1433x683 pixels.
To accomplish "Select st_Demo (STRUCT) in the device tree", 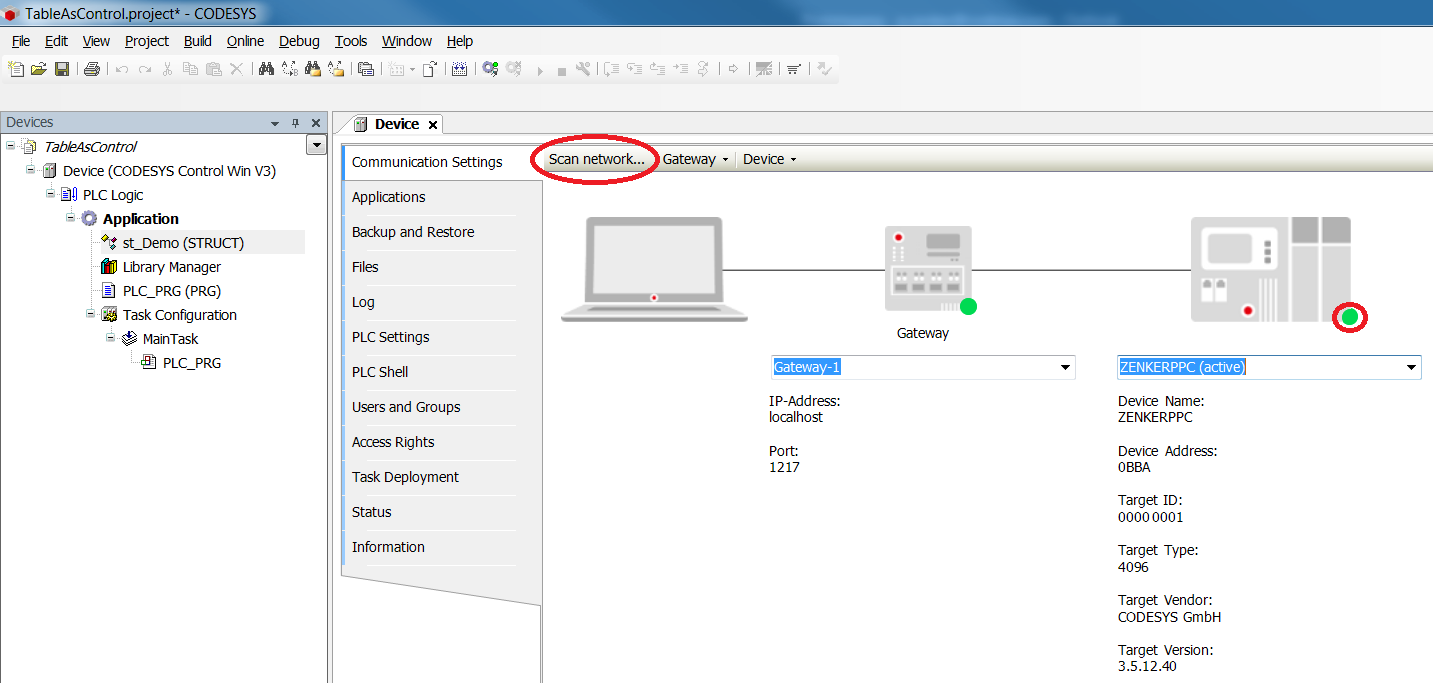I will (x=183, y=243).
